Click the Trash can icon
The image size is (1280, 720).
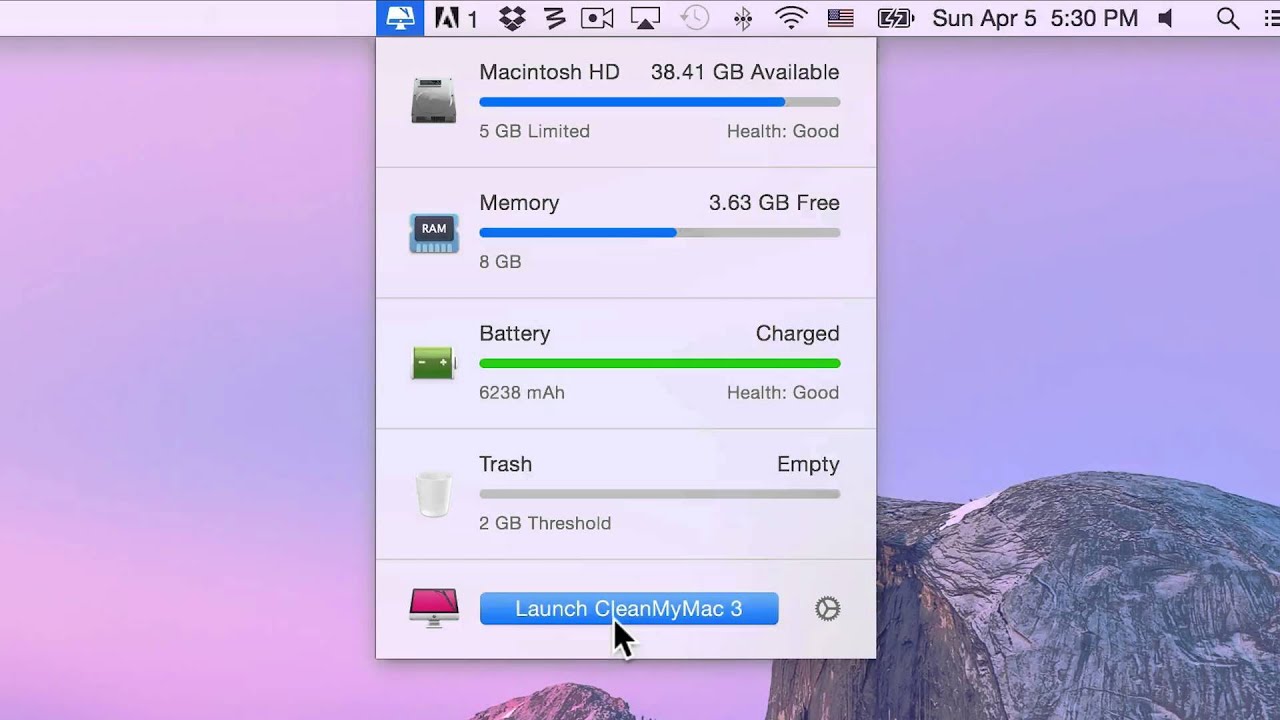tap(434, 494)
